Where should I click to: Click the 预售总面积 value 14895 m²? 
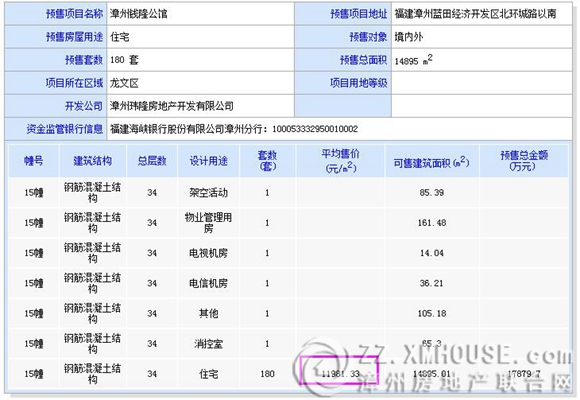click(x=413, y=60)
